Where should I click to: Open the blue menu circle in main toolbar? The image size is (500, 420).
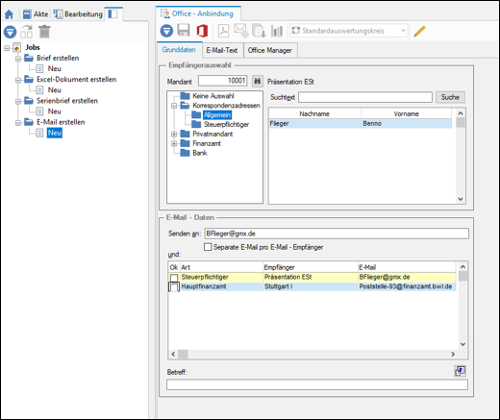[x=166, y=31]
